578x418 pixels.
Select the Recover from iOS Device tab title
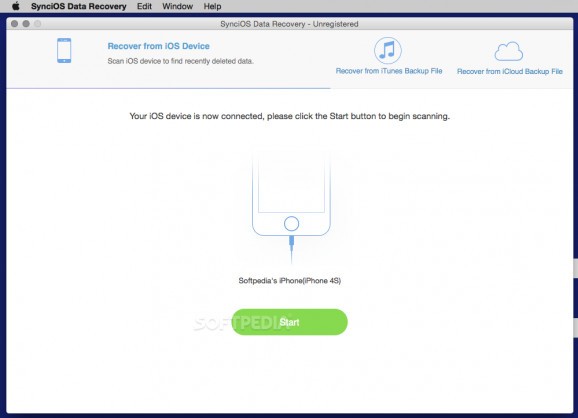coord(159,46)
